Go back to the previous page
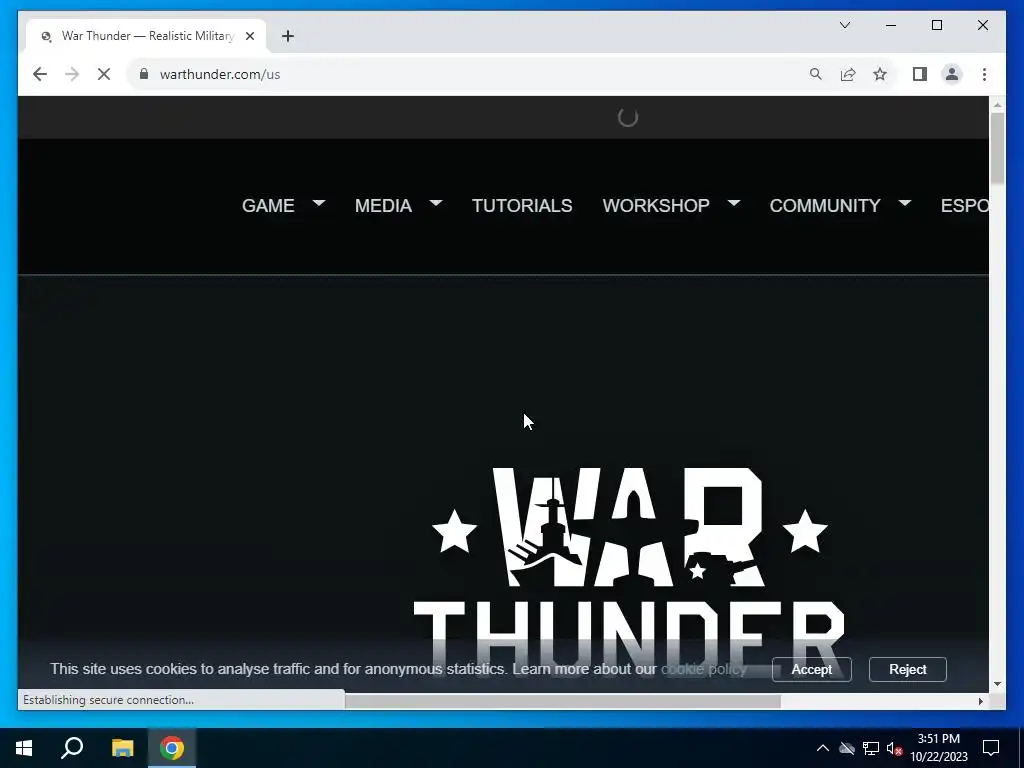 40,74
